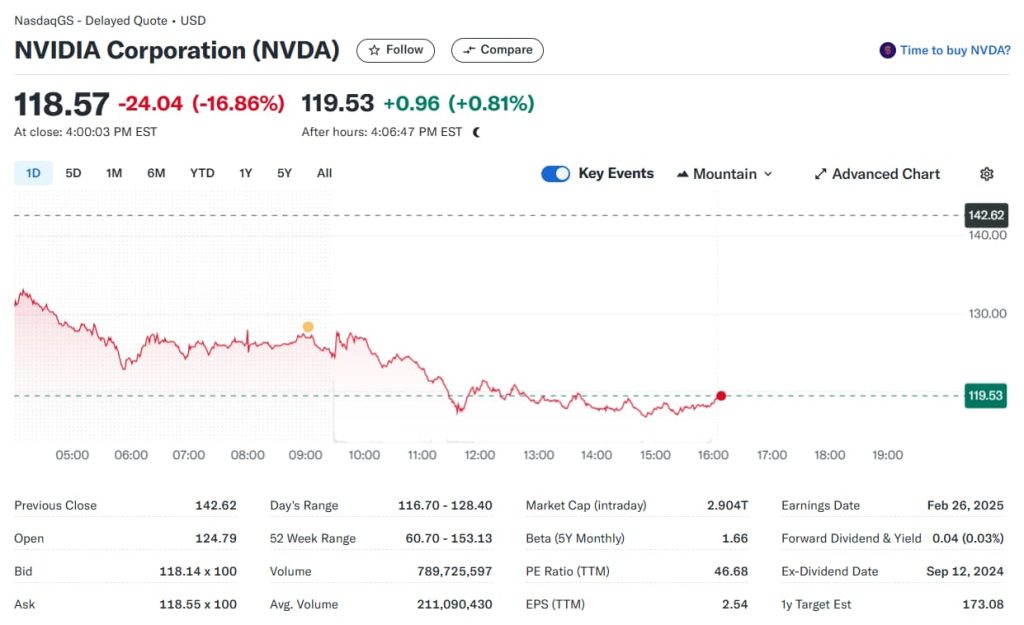This screenshot has height=625, width=1024.
Task: Select the Mountain chart style icon
Action: tap(684, 174)
